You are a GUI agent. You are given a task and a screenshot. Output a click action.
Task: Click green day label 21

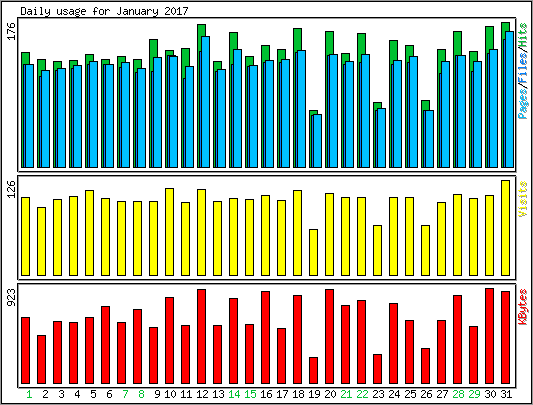[346, 394]
